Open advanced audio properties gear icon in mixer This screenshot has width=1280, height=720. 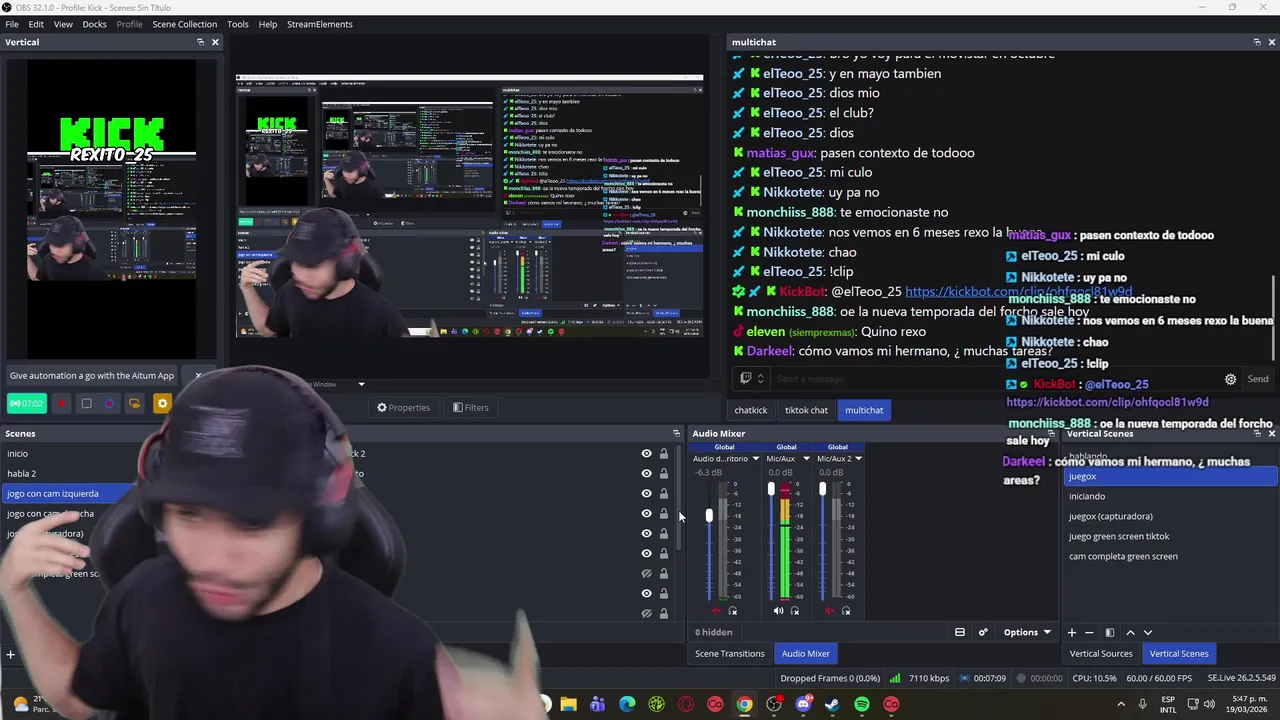click(983, 632)
